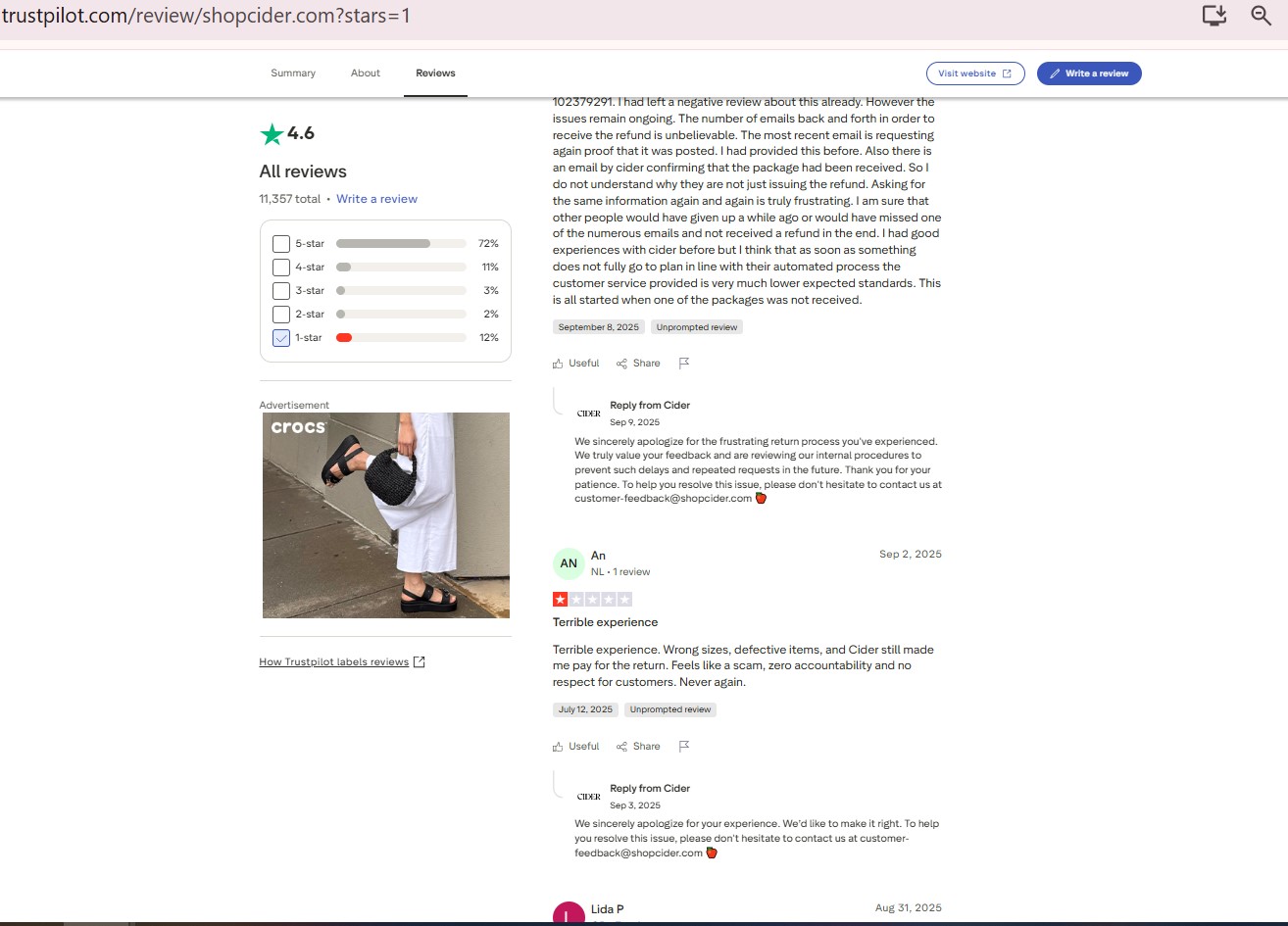Screen dimensions: 1288x926
Task: Uncheck the 1-star filter checkbox
Action: 281,338
